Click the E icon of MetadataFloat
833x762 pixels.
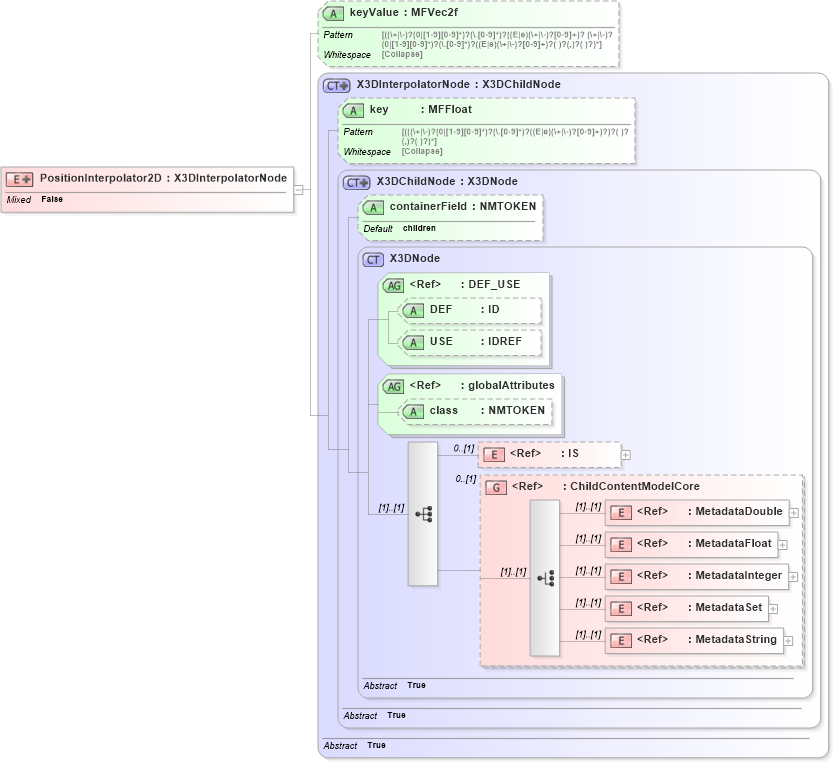621,545
